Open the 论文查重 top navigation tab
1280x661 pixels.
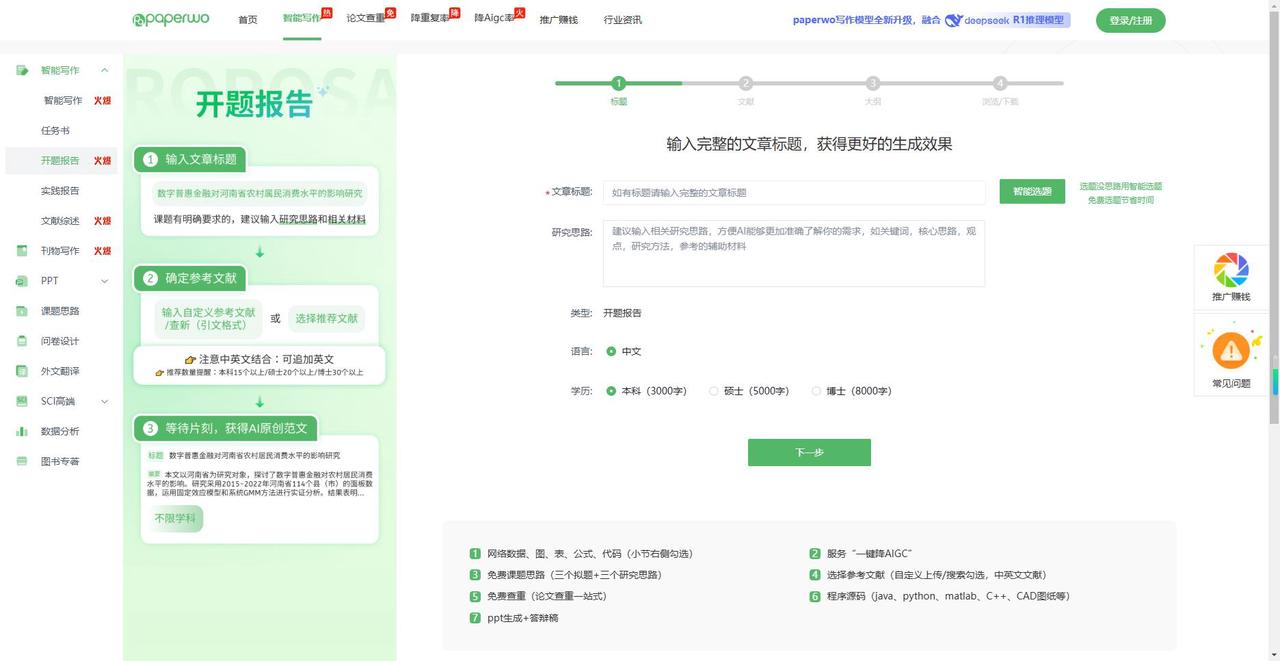[x=366, y=19]
